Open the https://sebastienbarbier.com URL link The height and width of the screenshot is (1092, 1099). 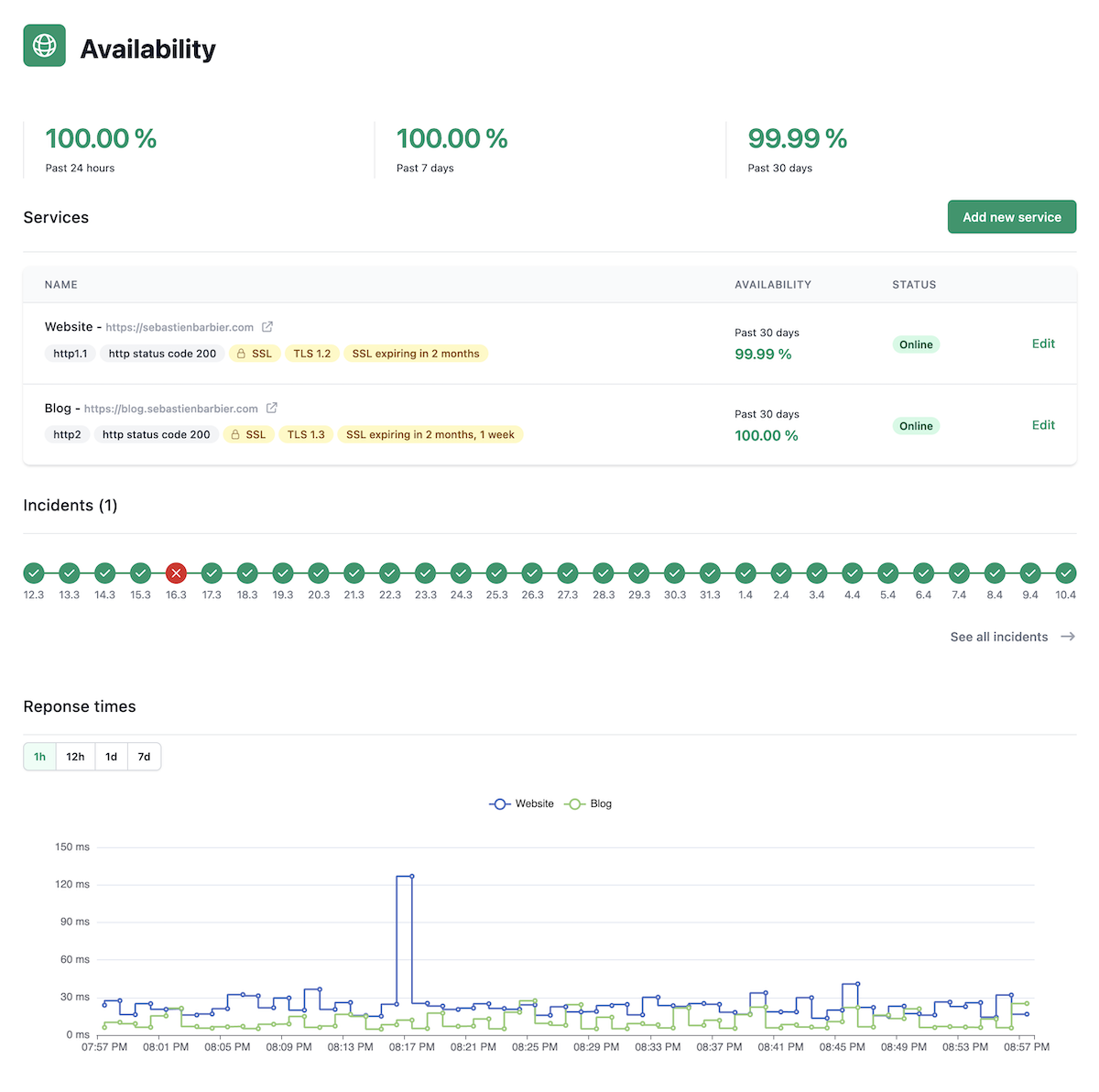click(180, 327)
